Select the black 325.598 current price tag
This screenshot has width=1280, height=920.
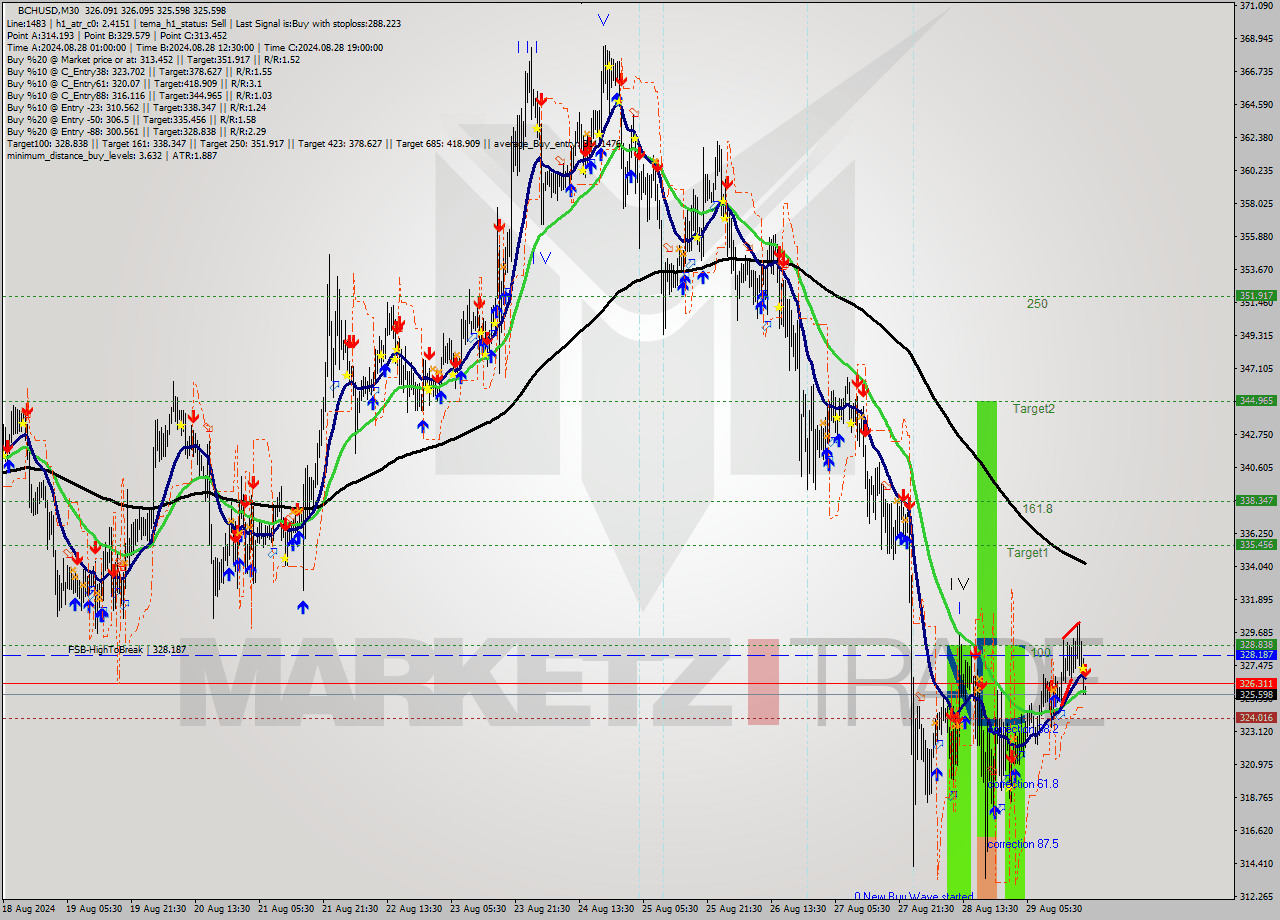pos(1256,695)
